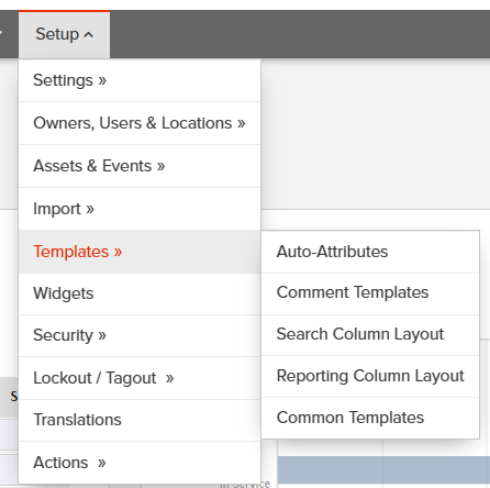Open the Assets & Events submenu
Screen dimensions: 490x488
pyautogui.click(x=140, y=166)
